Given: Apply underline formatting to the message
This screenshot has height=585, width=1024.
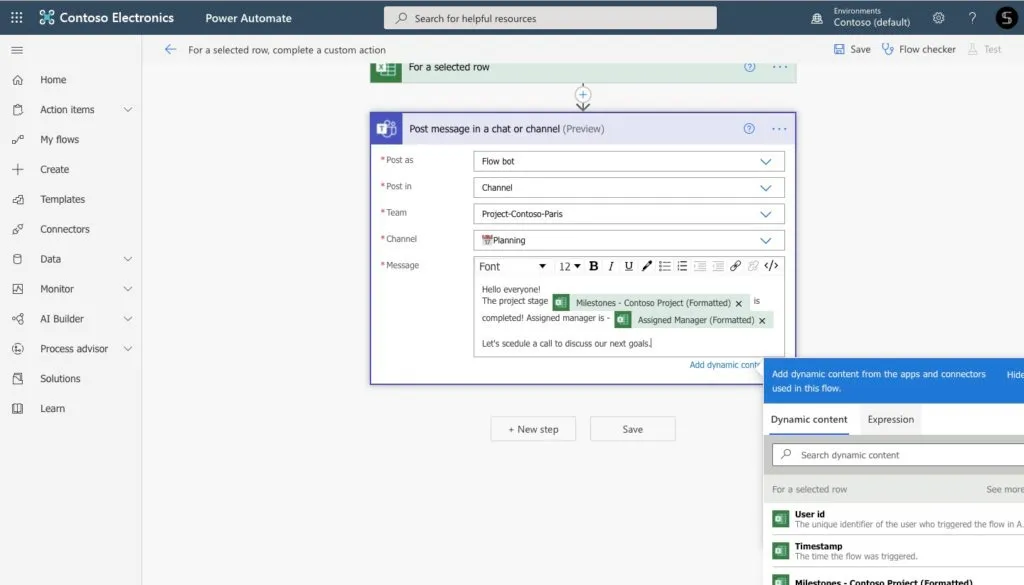Looking at the screenshot, I should pyautogui.click(x=628, y=266).
